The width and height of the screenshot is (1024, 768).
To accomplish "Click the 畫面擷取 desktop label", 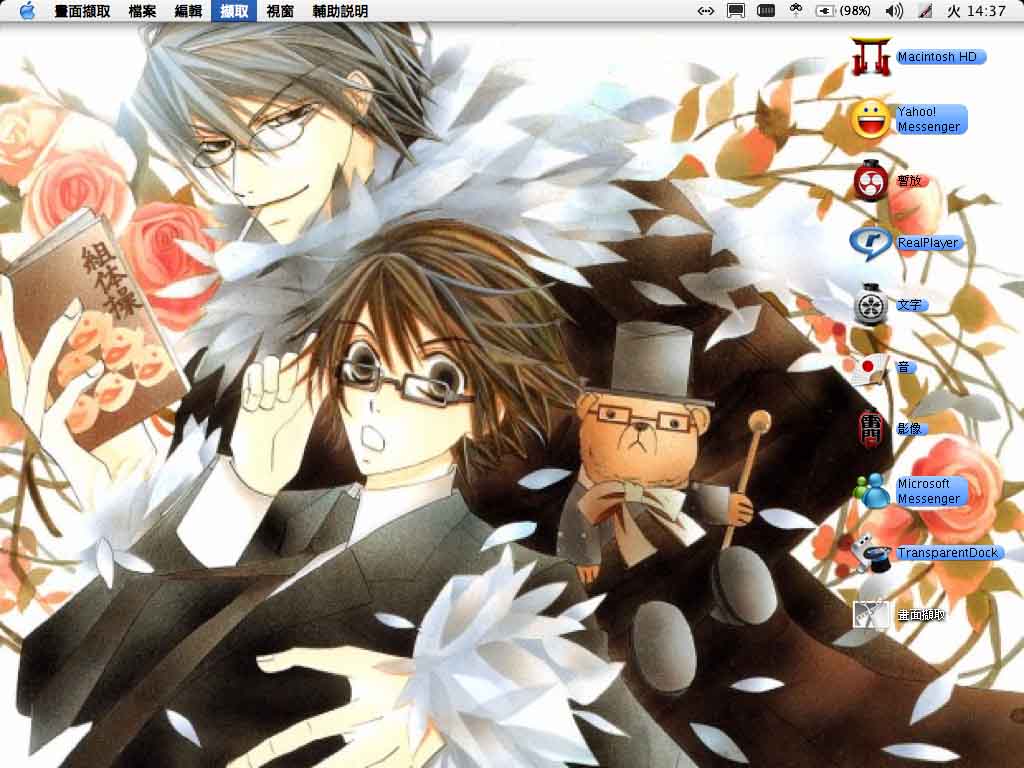I will pyautogui.click(x=921, y=615).
